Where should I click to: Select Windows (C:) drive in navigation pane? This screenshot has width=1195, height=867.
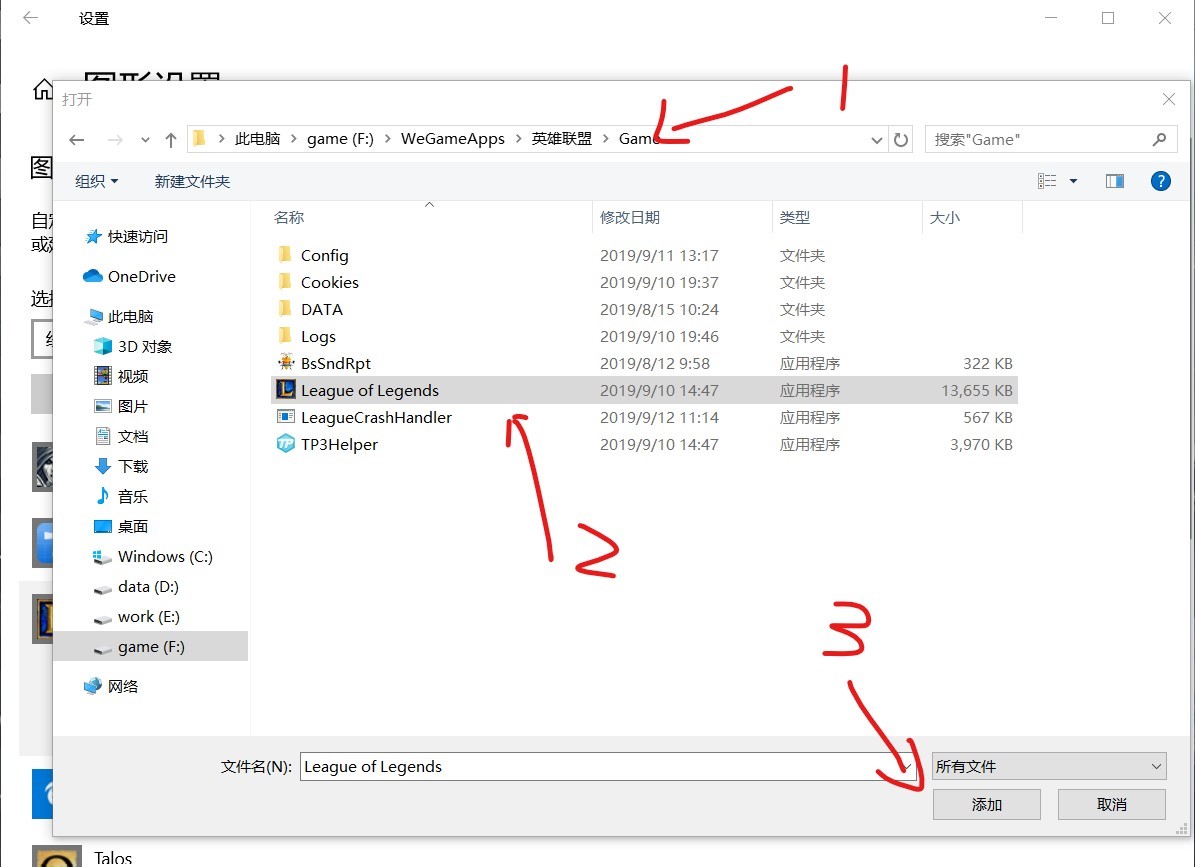pos(165,556)
